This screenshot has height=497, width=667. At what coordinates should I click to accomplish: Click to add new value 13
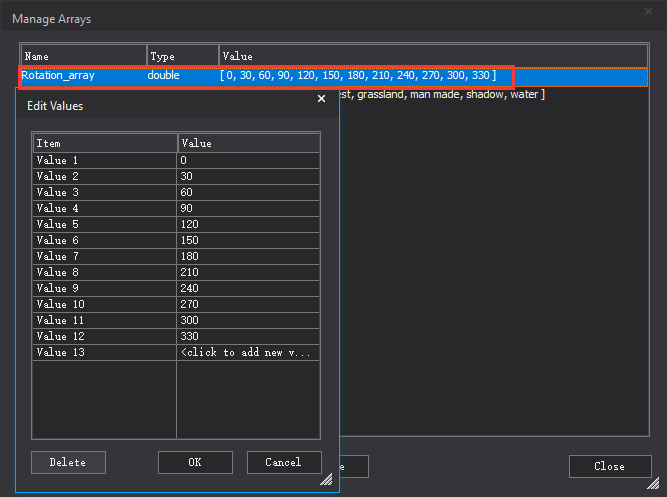pos(248,352)
